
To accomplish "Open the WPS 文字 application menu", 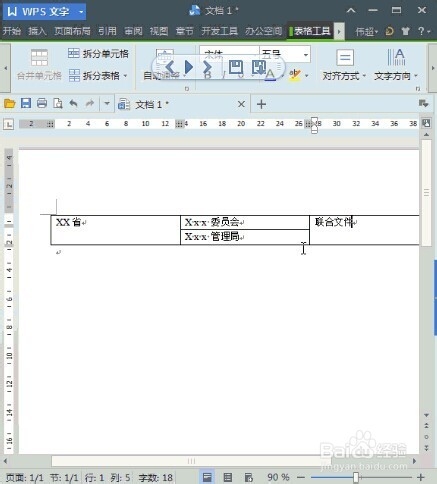I will click(45, 12).
